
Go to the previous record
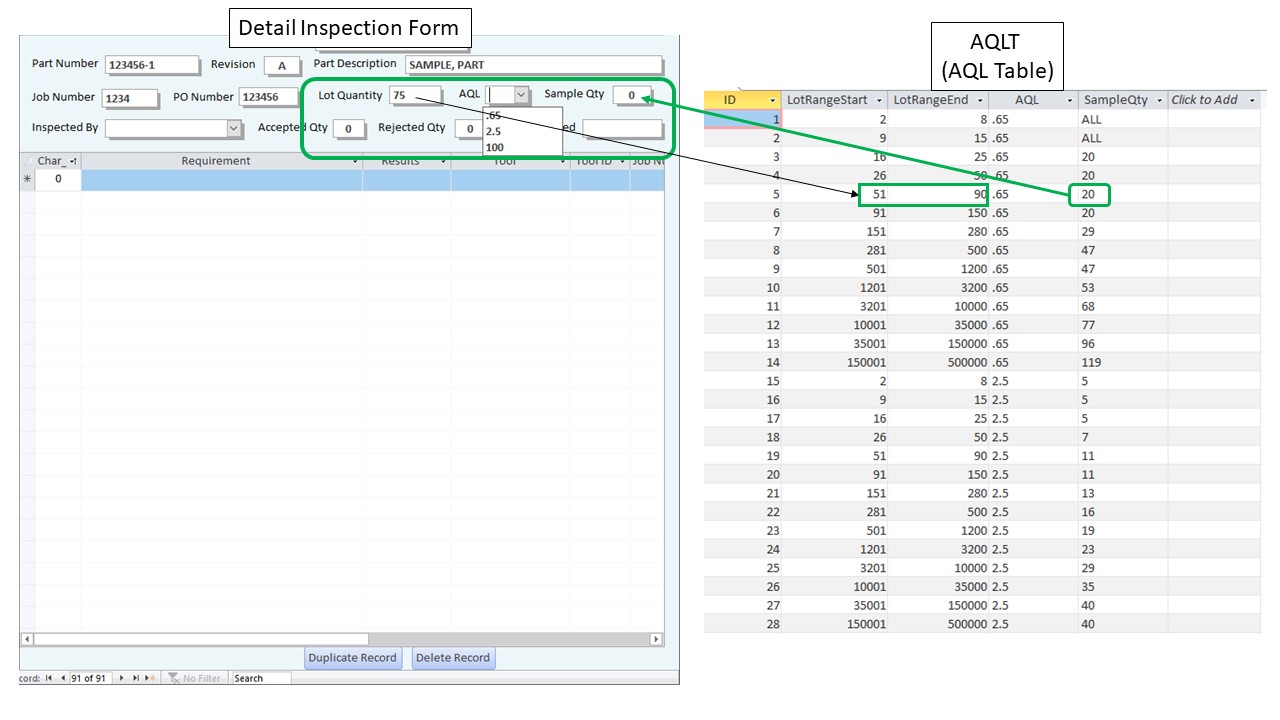(63, 677)
